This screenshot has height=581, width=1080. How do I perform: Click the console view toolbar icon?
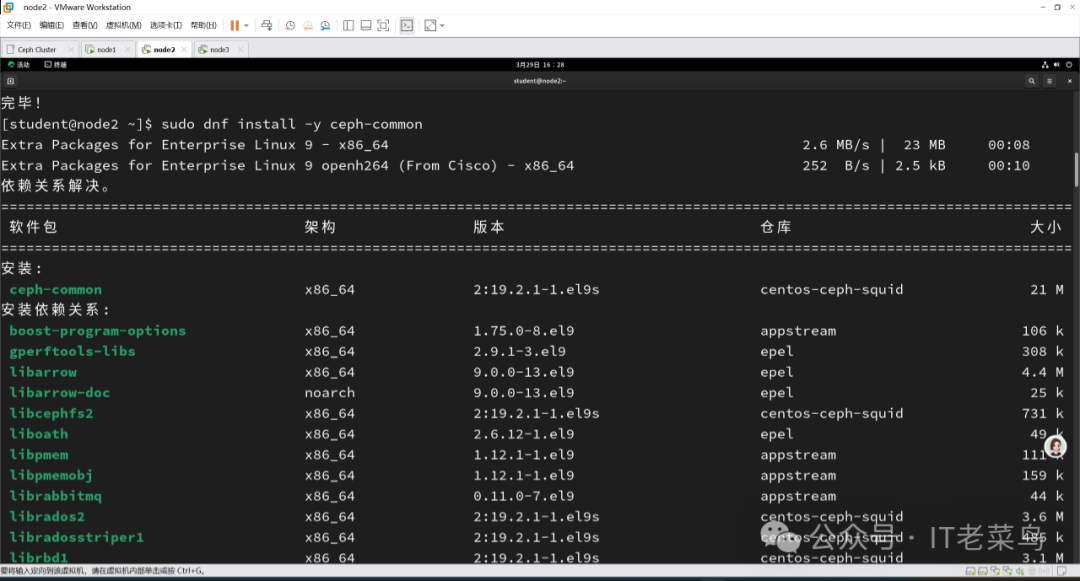407,25
